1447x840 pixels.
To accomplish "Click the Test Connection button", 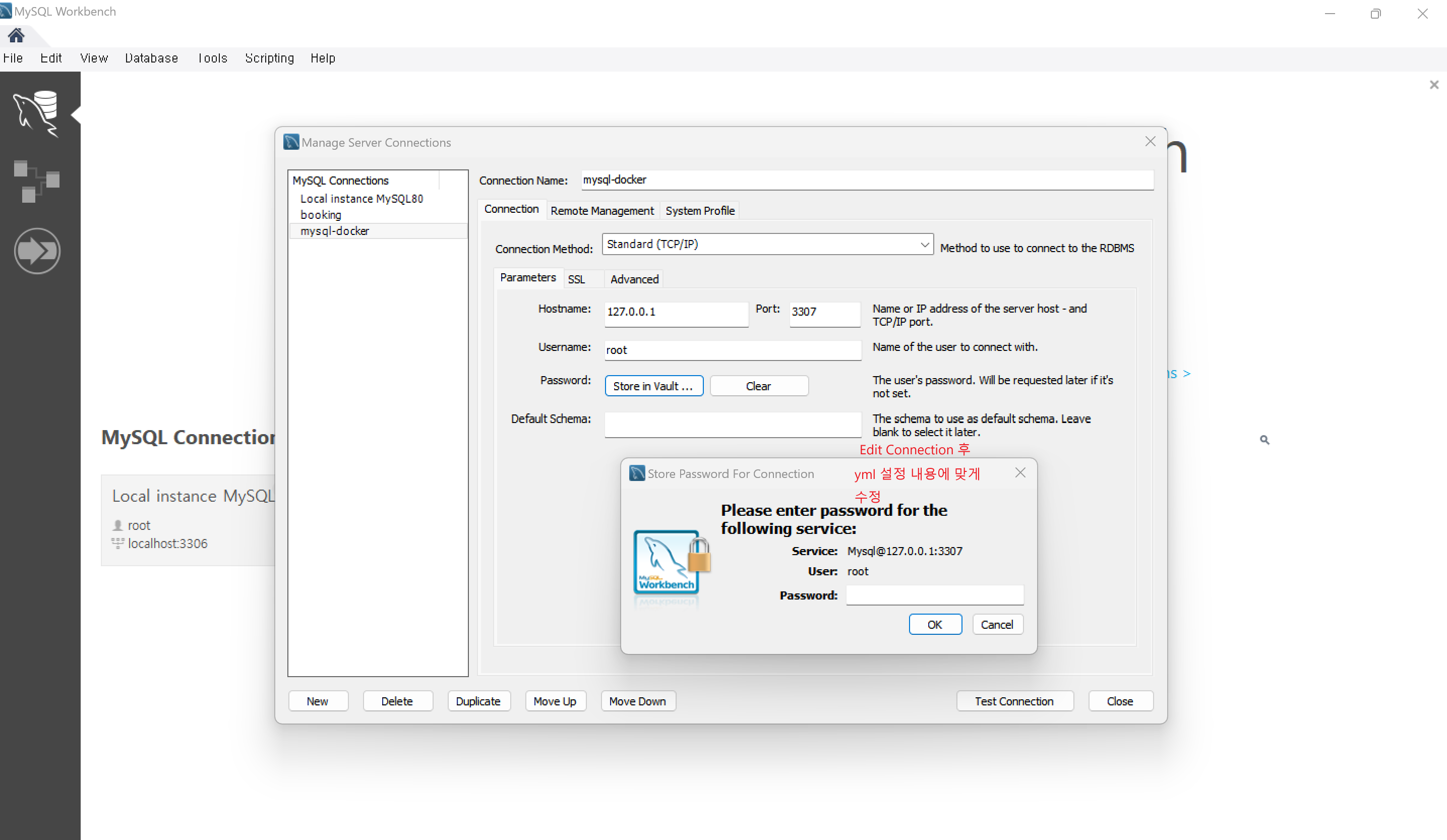I will [1014, 701].
